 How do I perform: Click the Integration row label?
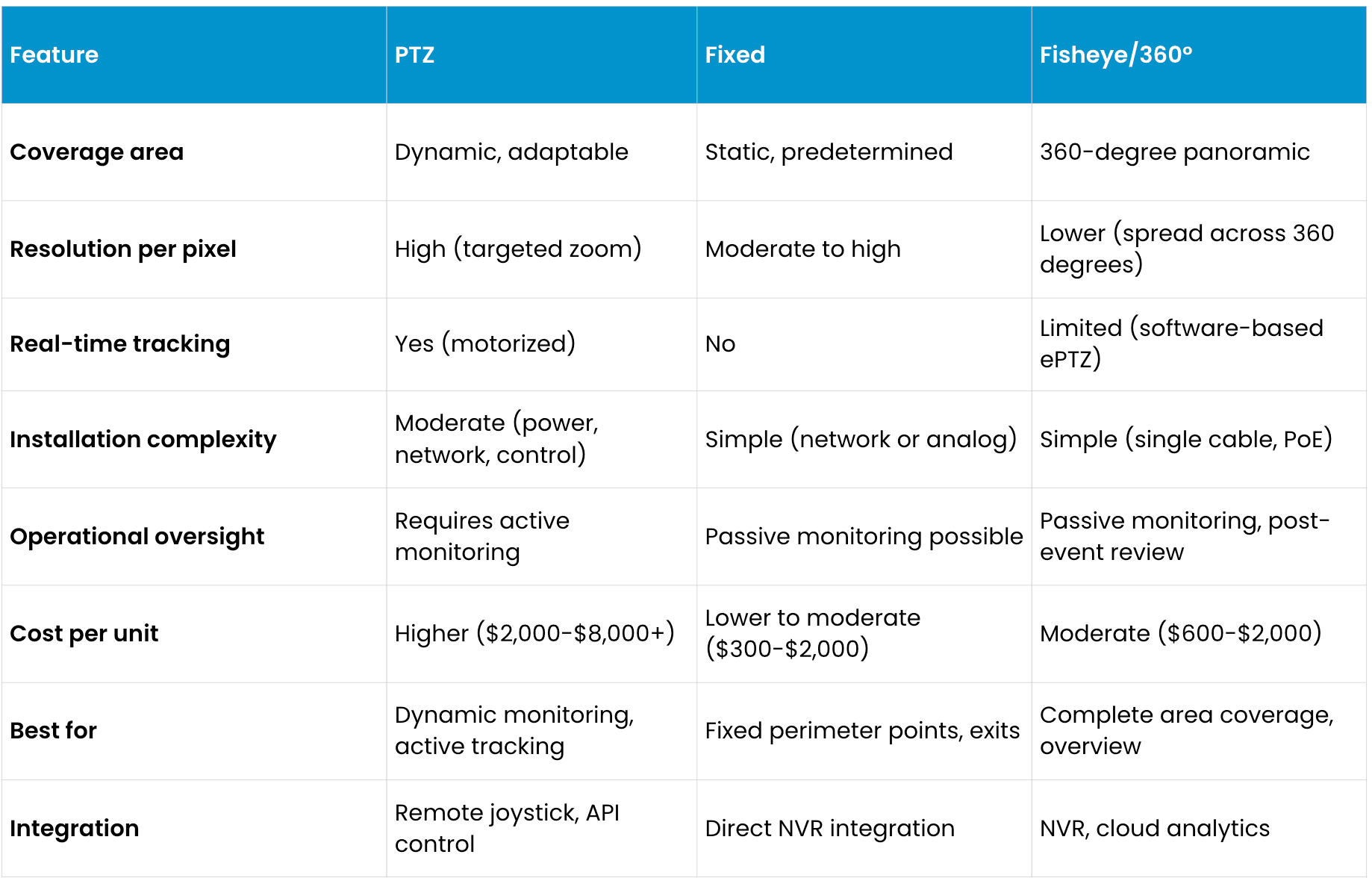click(74, 828)
